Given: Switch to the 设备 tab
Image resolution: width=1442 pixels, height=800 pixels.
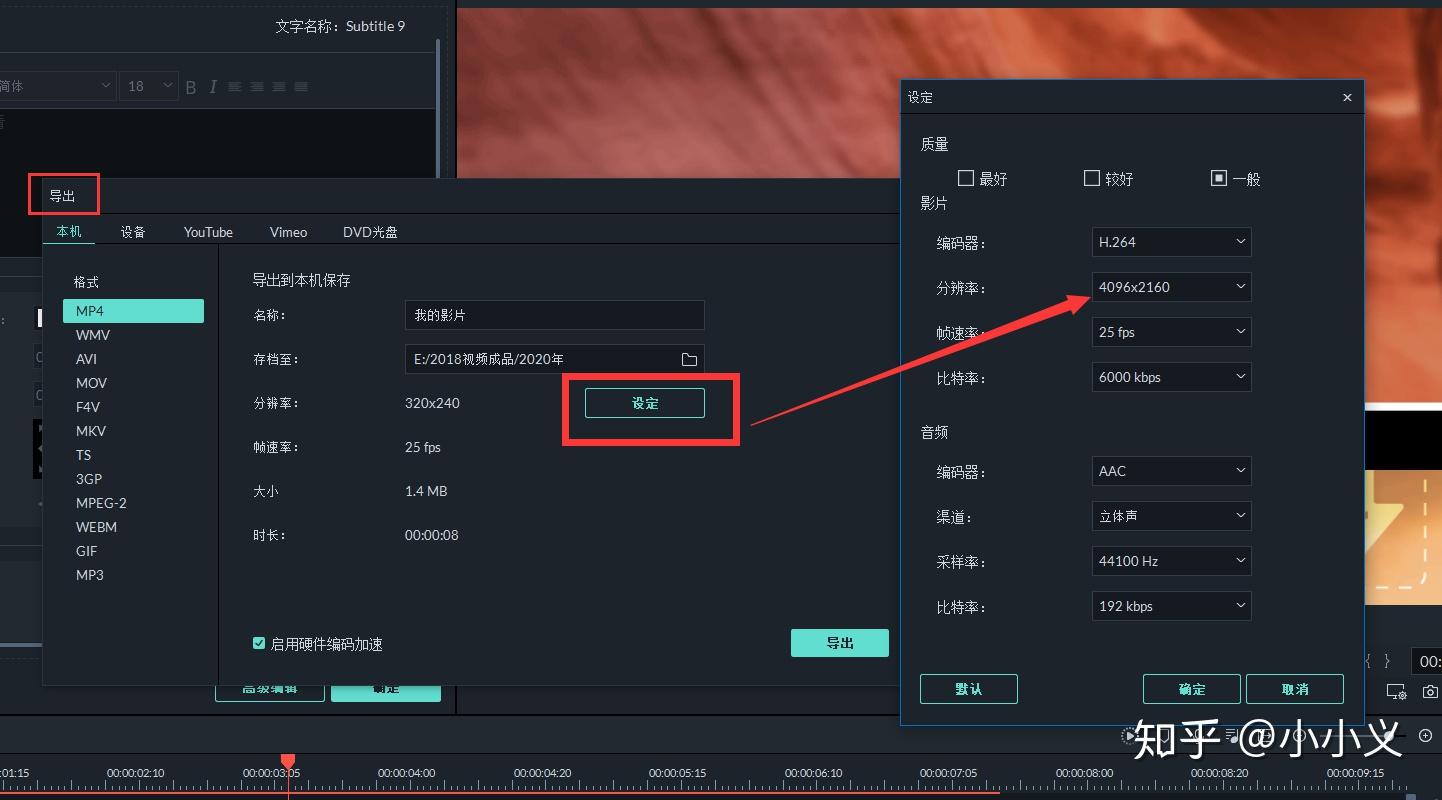Looking at the screenshot, I should 133,231.
